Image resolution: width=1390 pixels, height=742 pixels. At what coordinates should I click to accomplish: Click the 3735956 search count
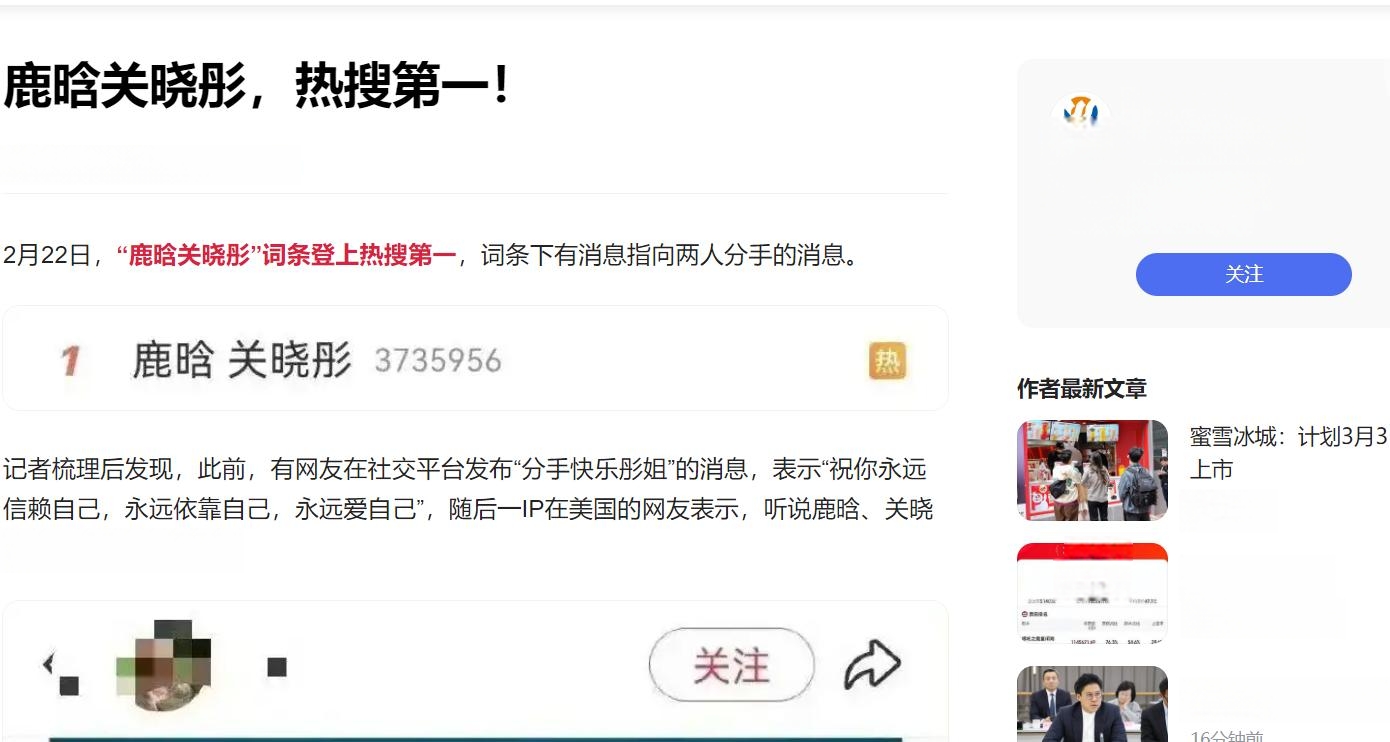tap(438, 361)
